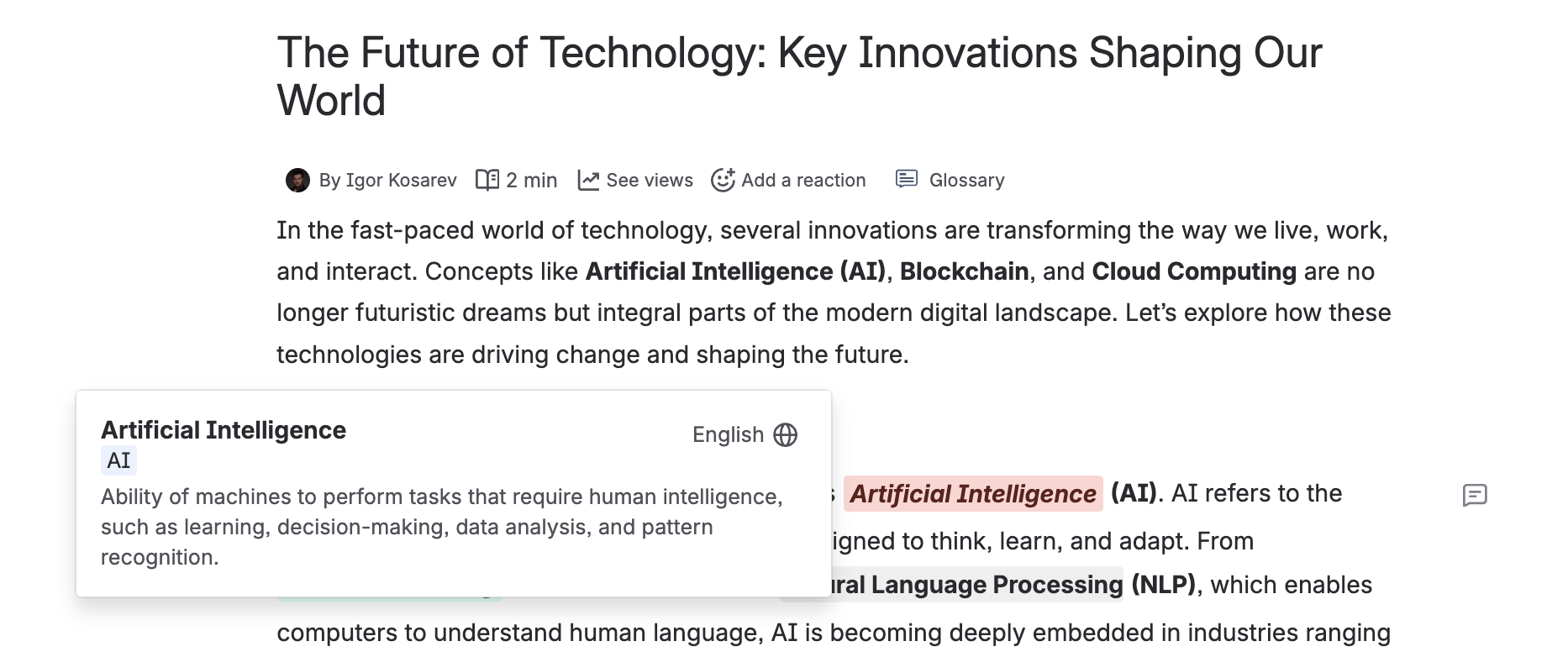Click the "2 min" read time text
Image resolution: width=1568 pixels, height=657 pixels.
click(x=531, y=181)
